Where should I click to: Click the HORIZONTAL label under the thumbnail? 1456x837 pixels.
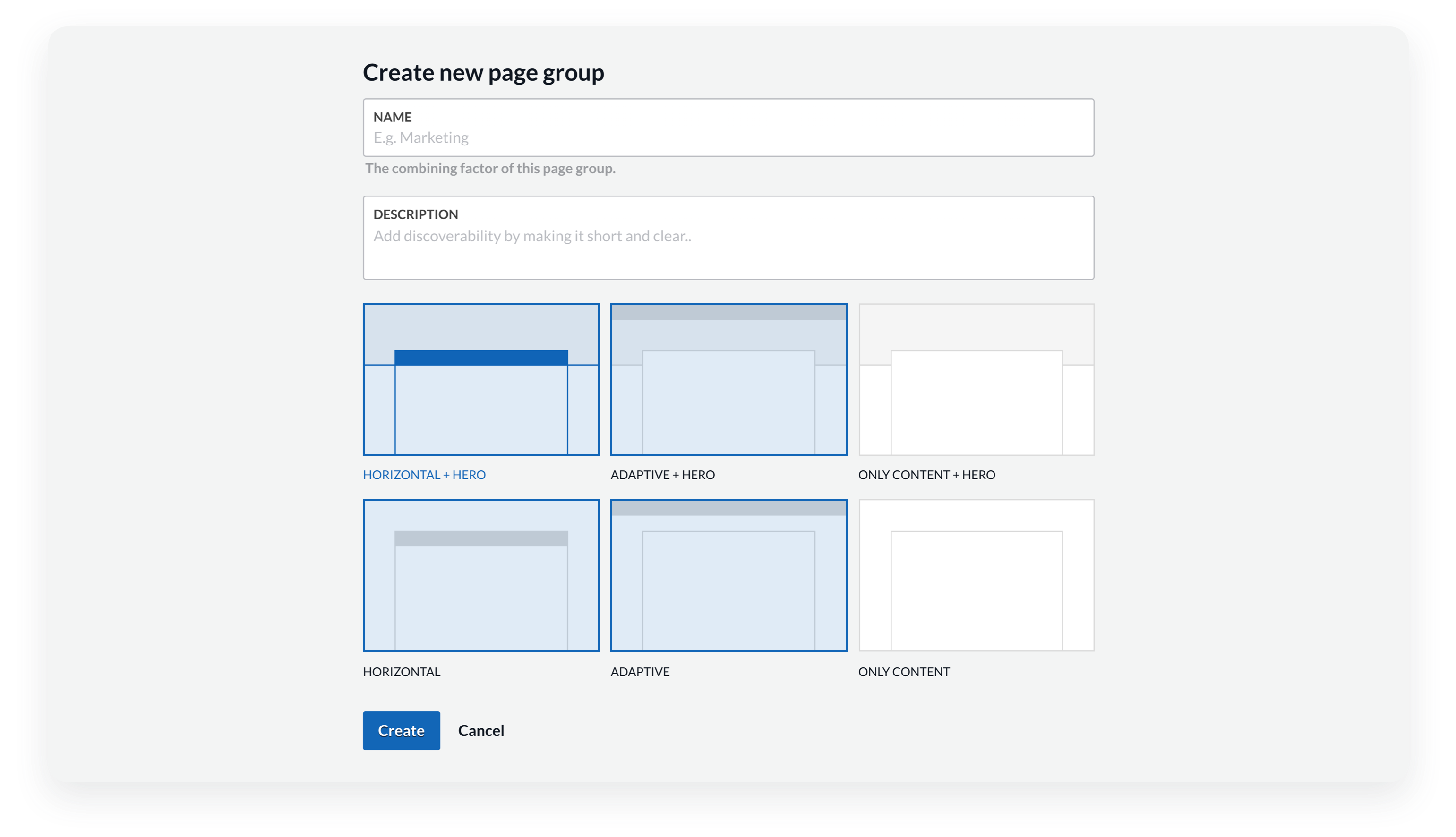(401, 671)
